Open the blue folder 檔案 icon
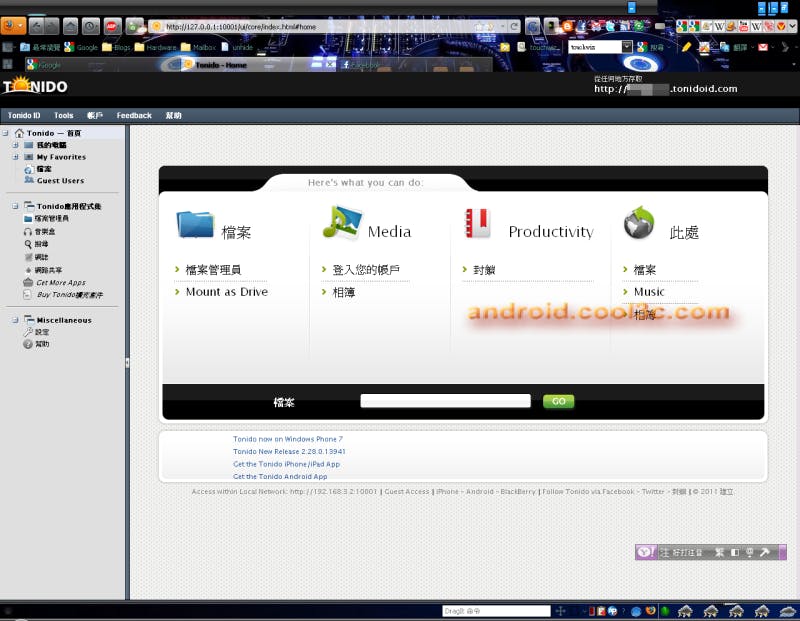The width and height of the screenshot is (800, 621). click(195, 225)
